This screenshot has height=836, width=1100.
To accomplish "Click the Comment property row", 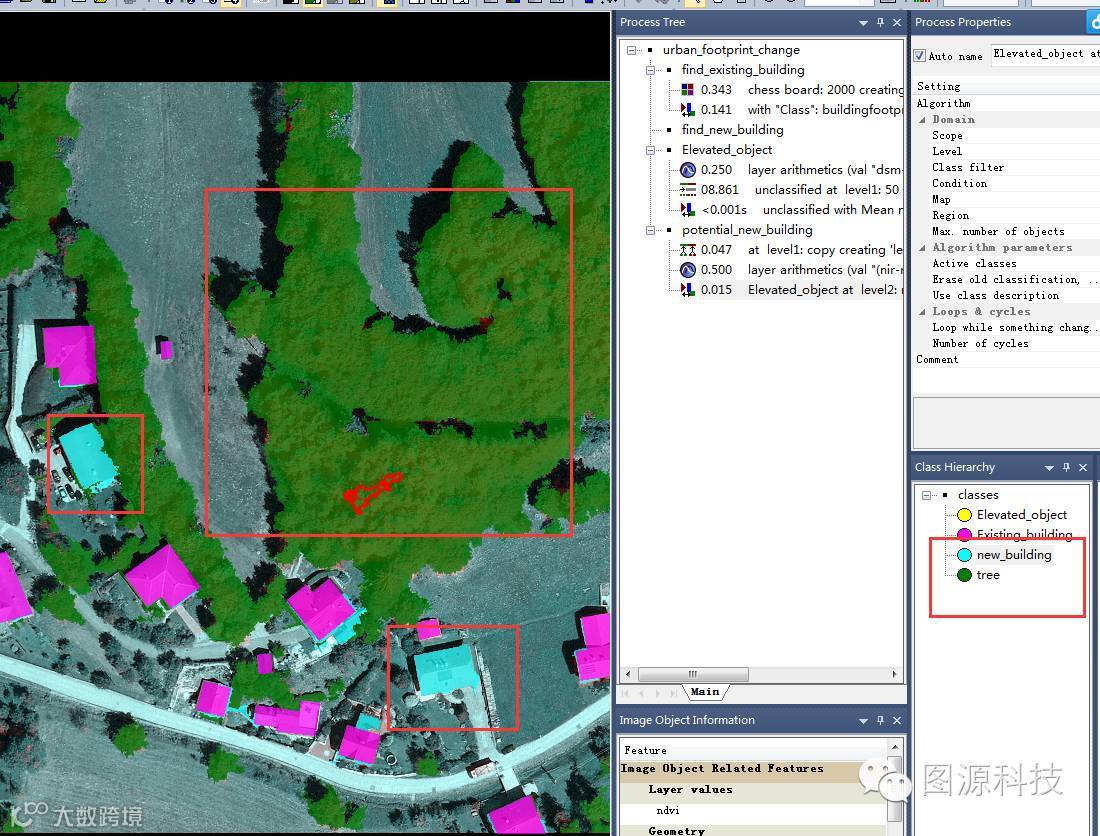I will 1006,360.
